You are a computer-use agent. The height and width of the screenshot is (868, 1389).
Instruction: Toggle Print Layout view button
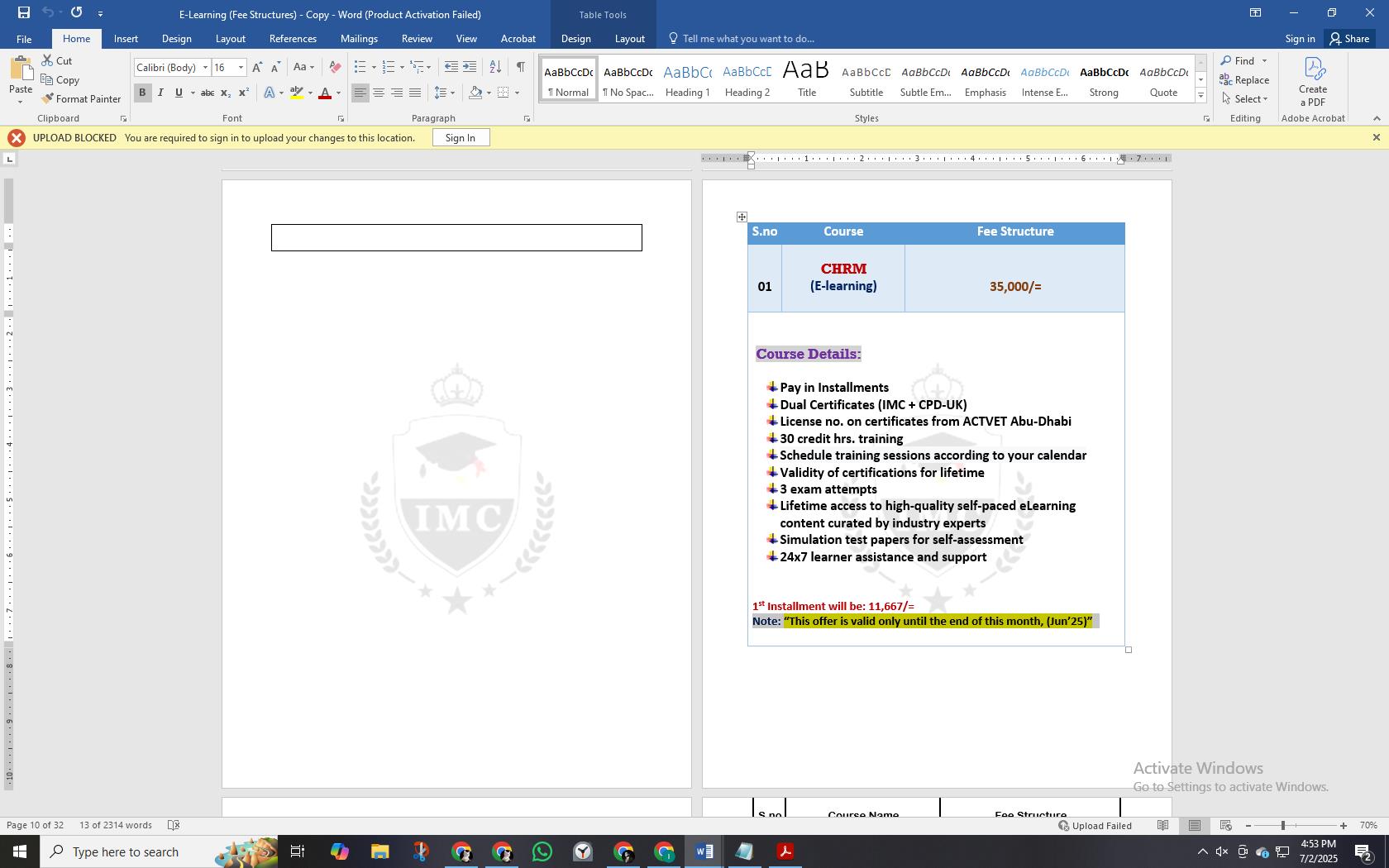[x=1194, y=825]
